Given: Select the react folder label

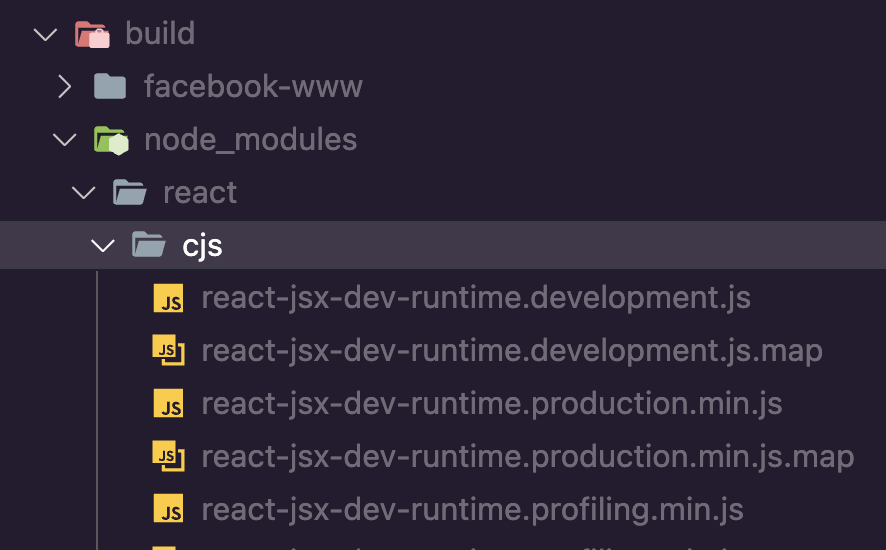Looking at the screenshot, I should click(200, 193).
